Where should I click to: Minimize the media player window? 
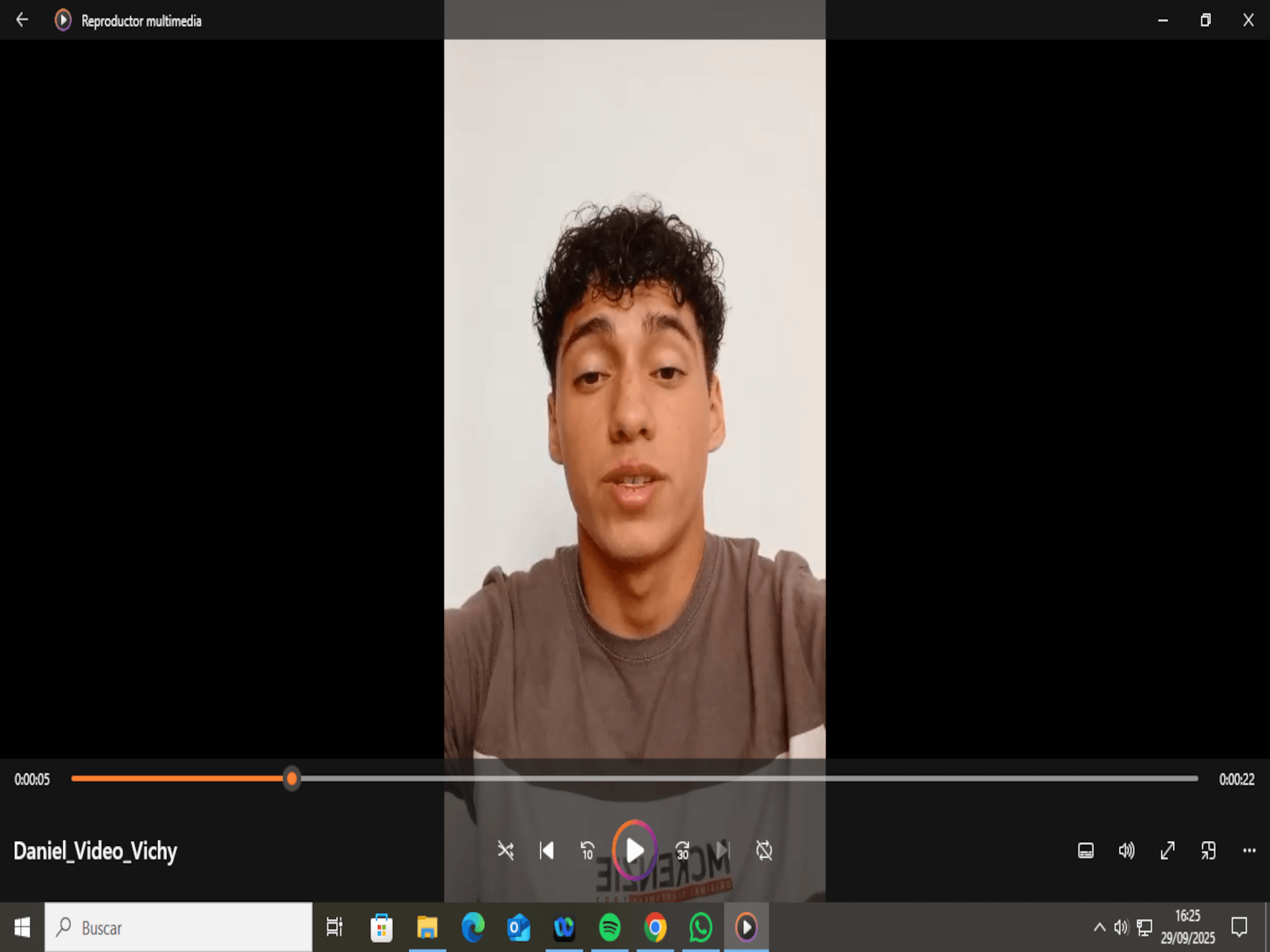[x=1163, y=20]
